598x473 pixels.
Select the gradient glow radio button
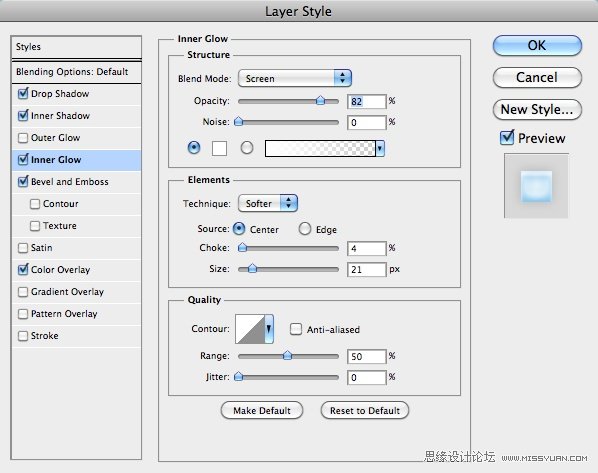click(247, 148)
